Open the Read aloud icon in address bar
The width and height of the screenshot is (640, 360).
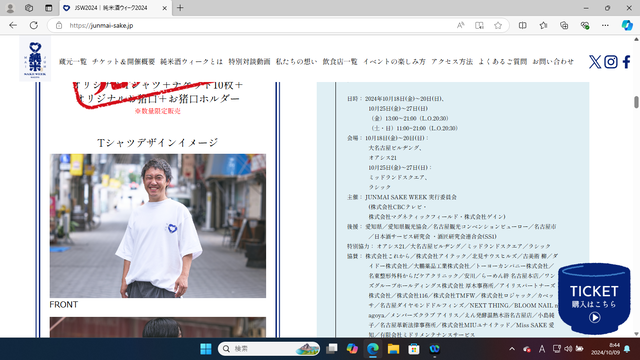pyautogui.click(x=460, y=25)
